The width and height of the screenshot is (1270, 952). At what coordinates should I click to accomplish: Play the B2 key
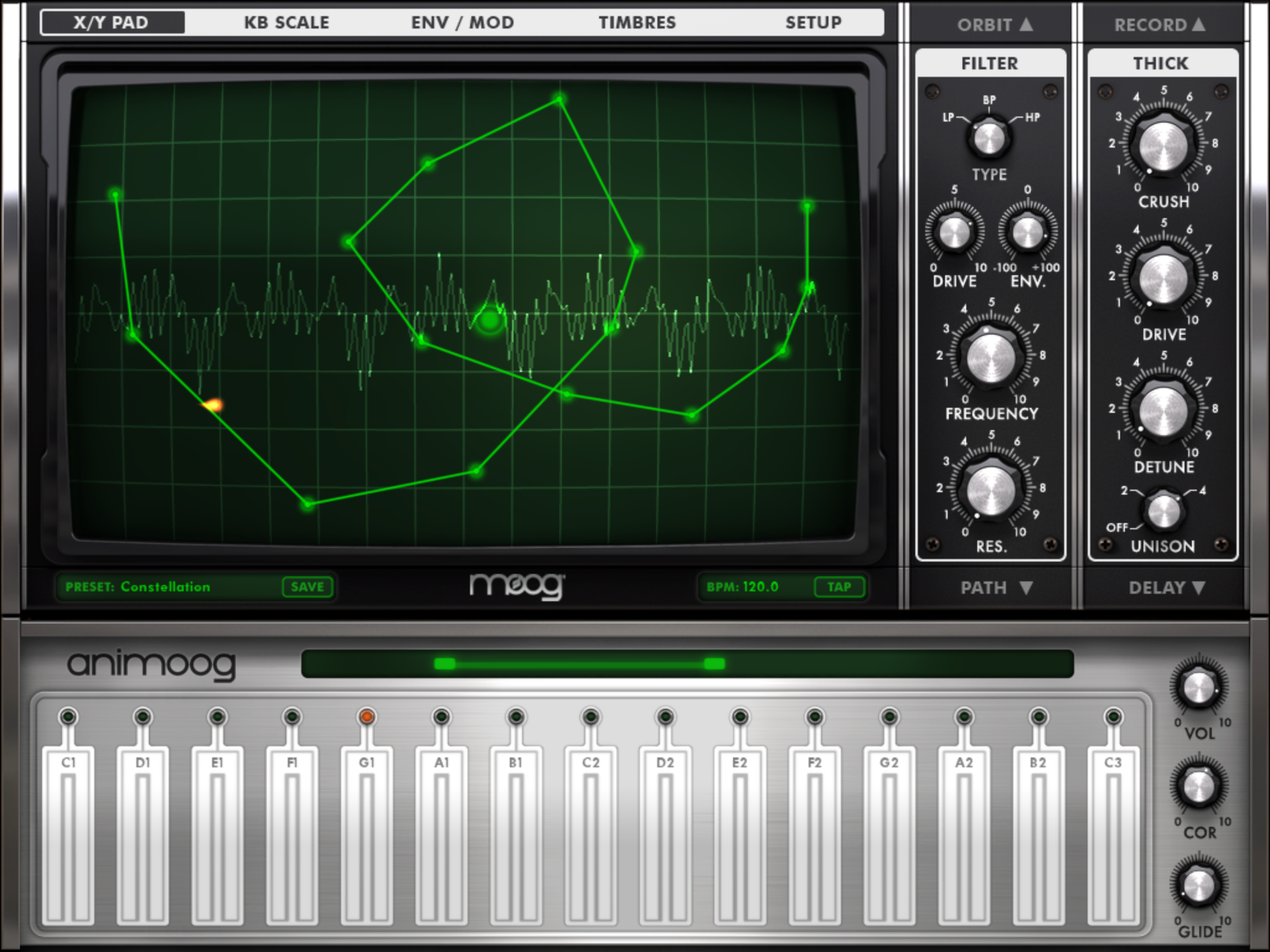tap(1039, 835)
